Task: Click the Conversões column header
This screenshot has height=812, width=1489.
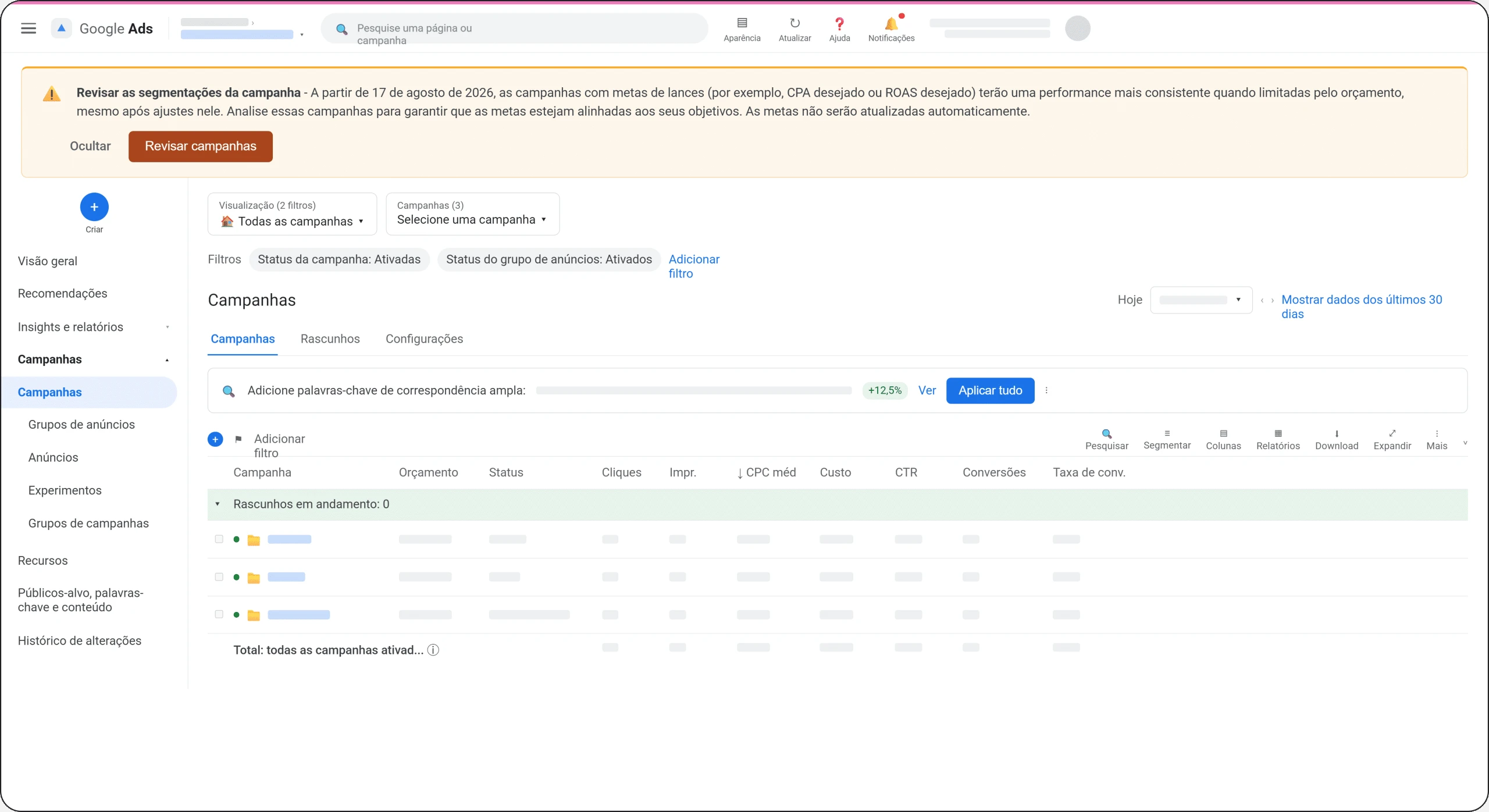Action: click(x=993, y=472)
